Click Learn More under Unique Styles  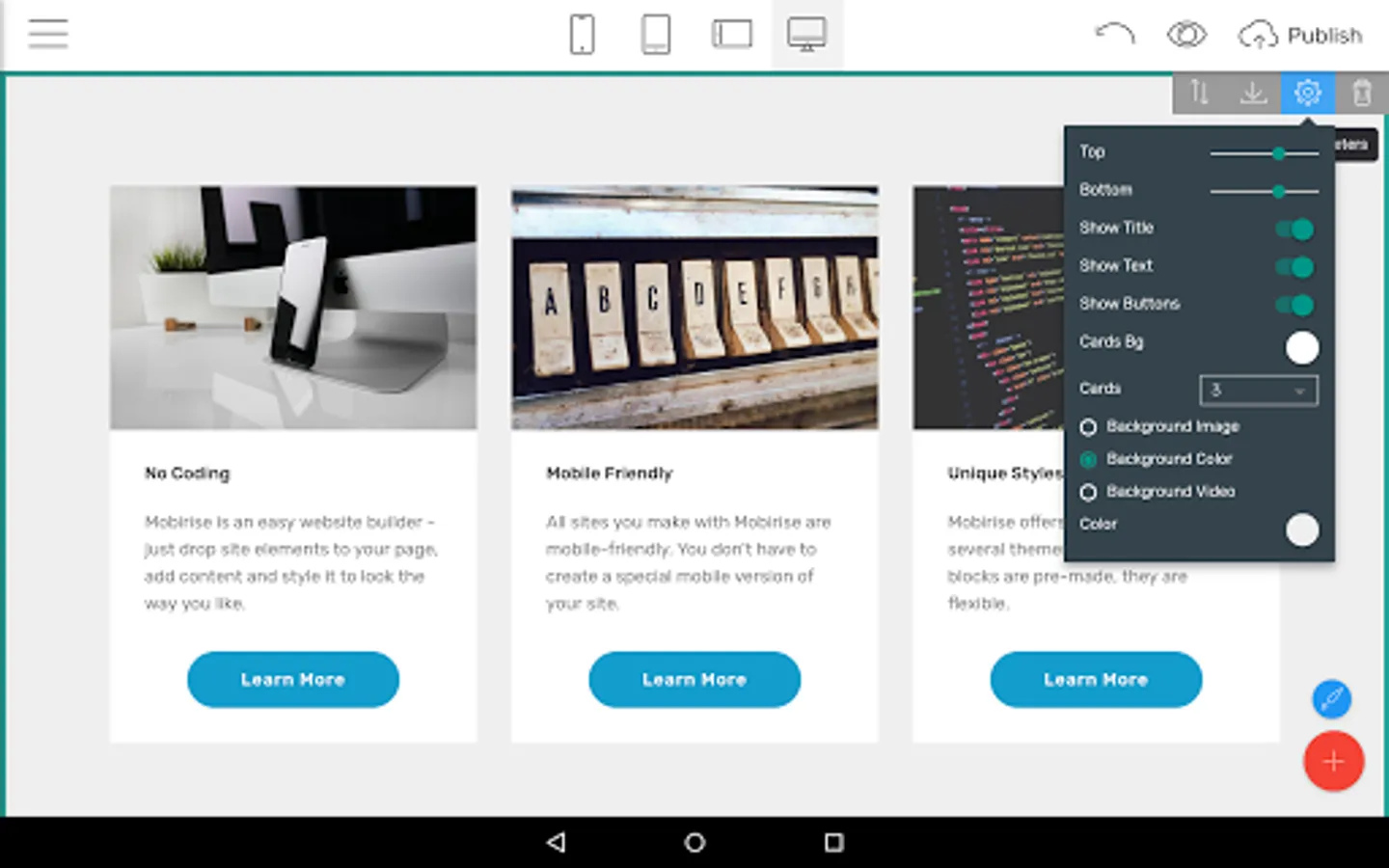(x=1096, y=679)
